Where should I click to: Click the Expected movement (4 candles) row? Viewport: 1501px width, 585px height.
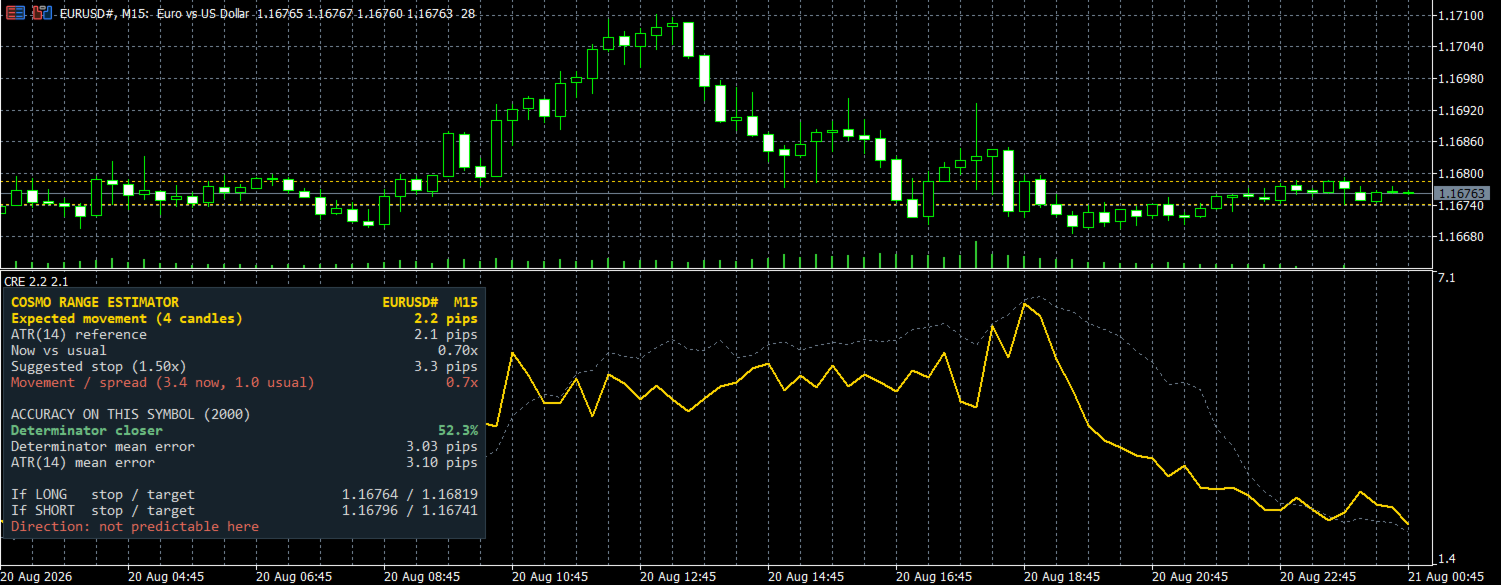coord(244,318)
